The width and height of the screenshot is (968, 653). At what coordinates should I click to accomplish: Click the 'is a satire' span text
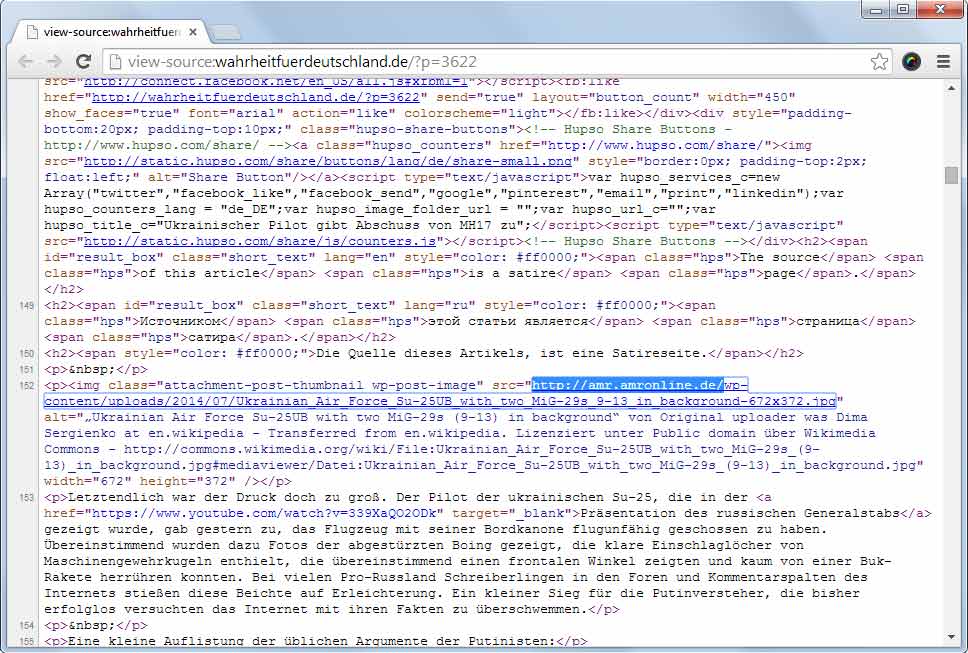coord(509,273)
